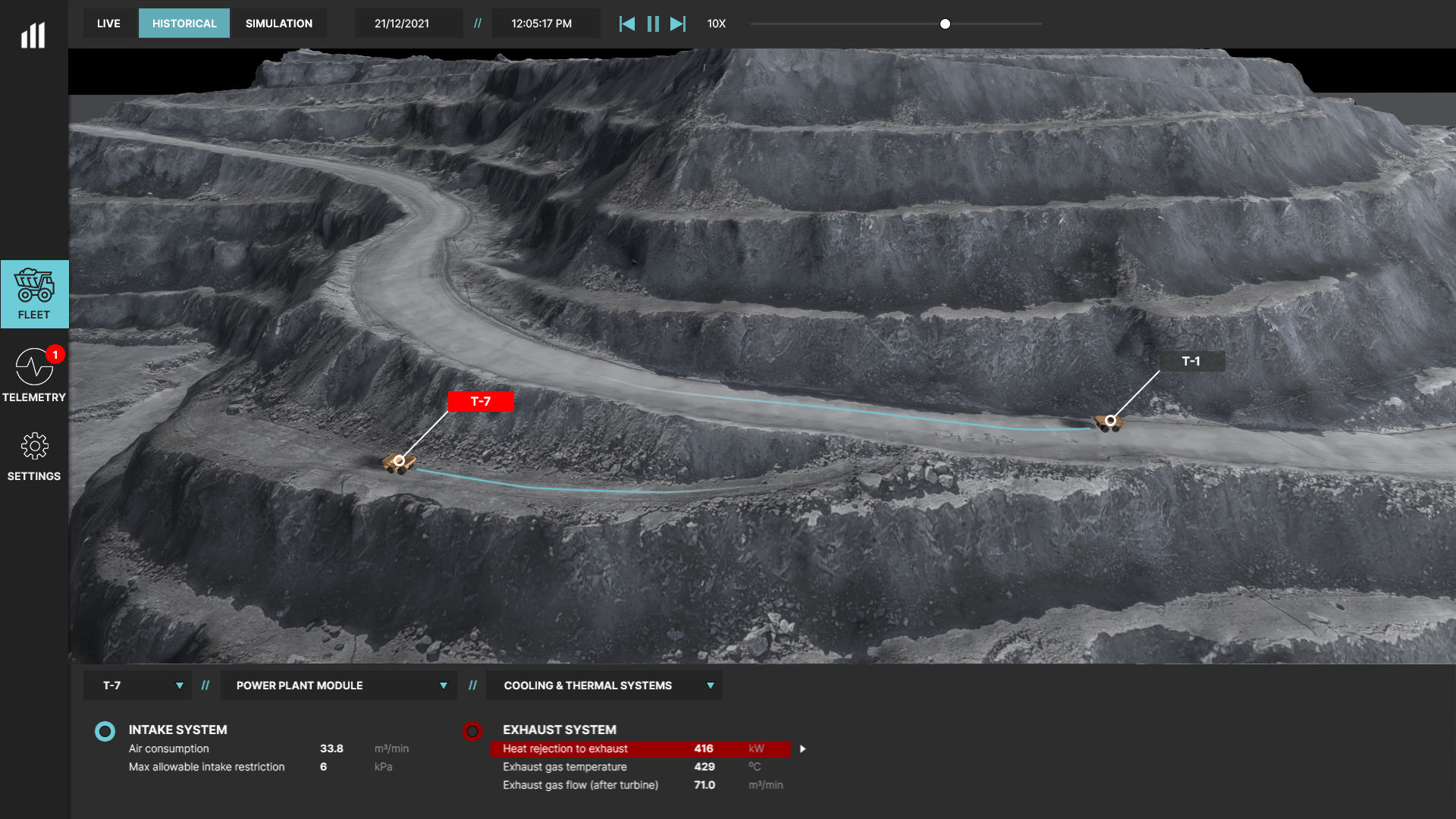Click the red T-7 map label
The height and width of the screenshot is (819, 1456).
[481, 401]
